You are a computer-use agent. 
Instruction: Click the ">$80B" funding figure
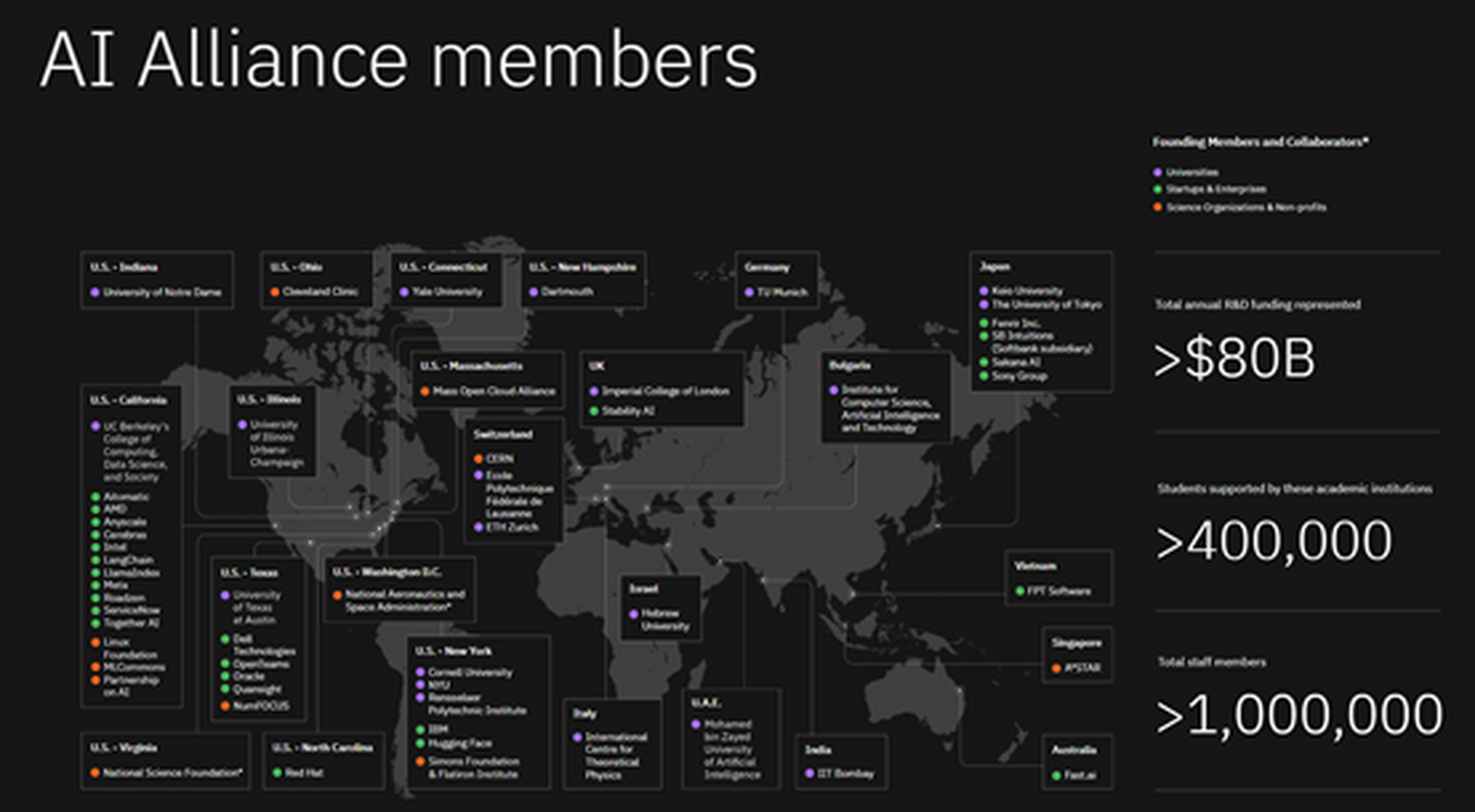[x=1235, y=358]
